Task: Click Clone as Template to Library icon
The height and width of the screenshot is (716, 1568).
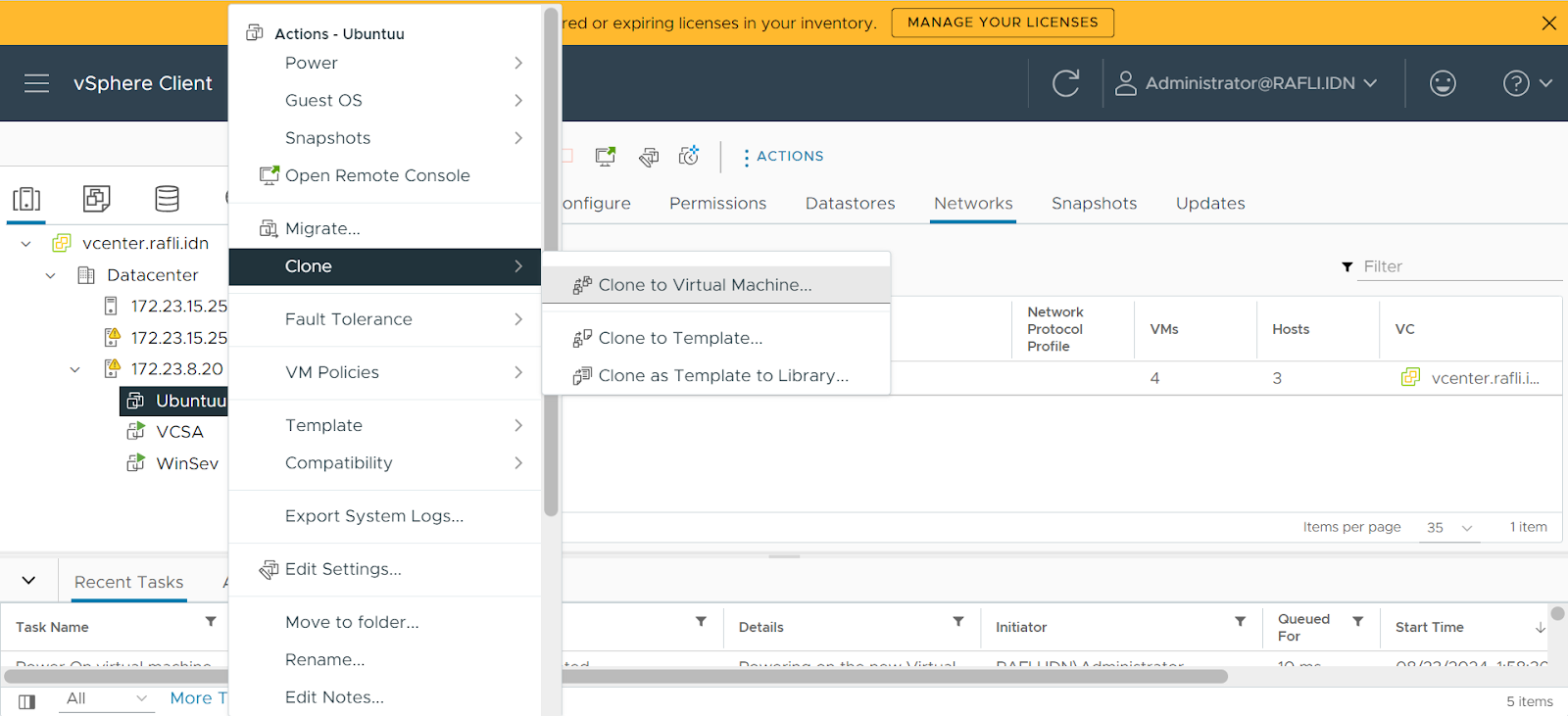Action: [582, 375]
